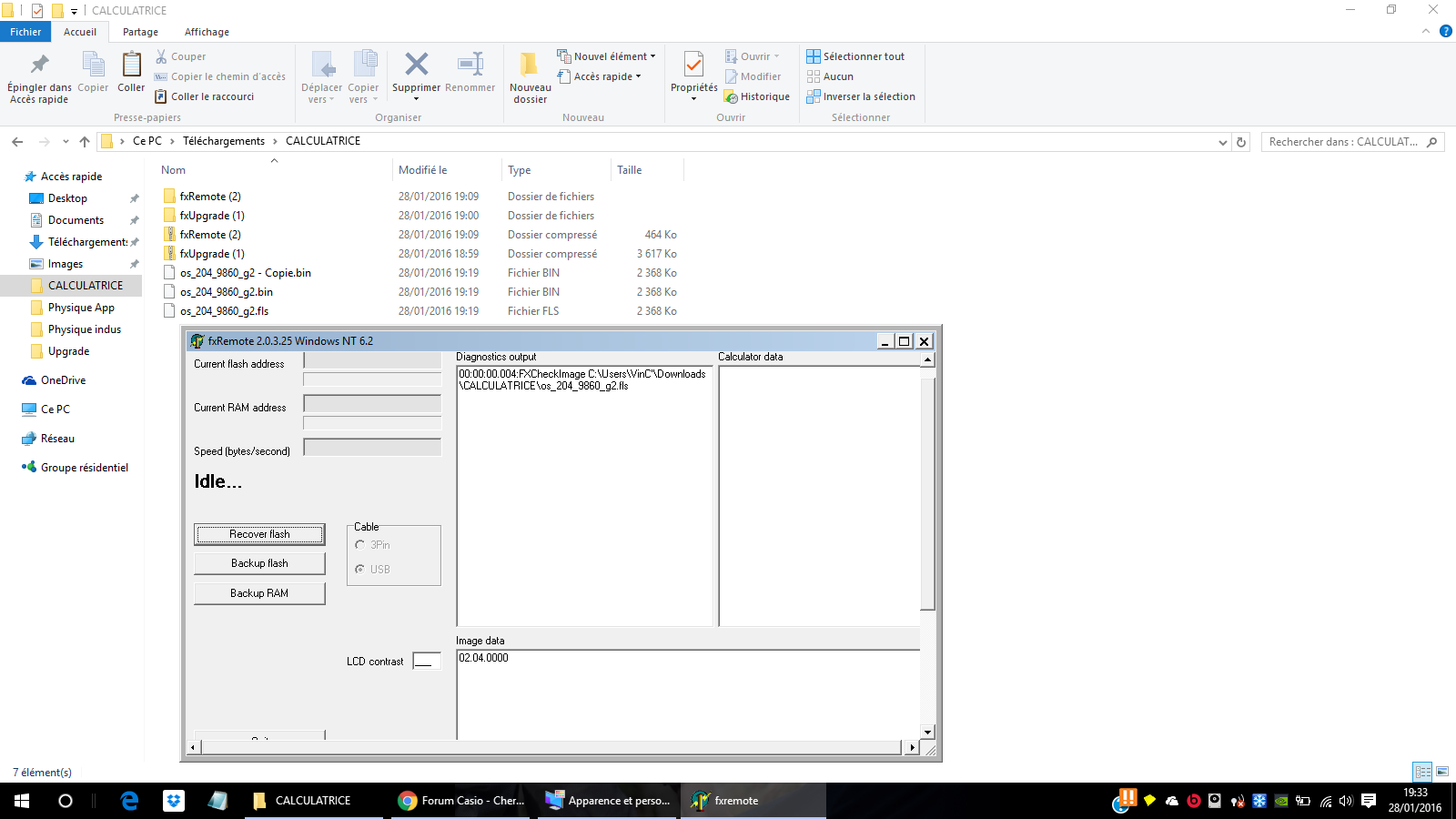This screenshot has height=819, width=1456.
Task: Click the Copier ribbon icon
Action: pyautogui.click(x=93, y=65)
